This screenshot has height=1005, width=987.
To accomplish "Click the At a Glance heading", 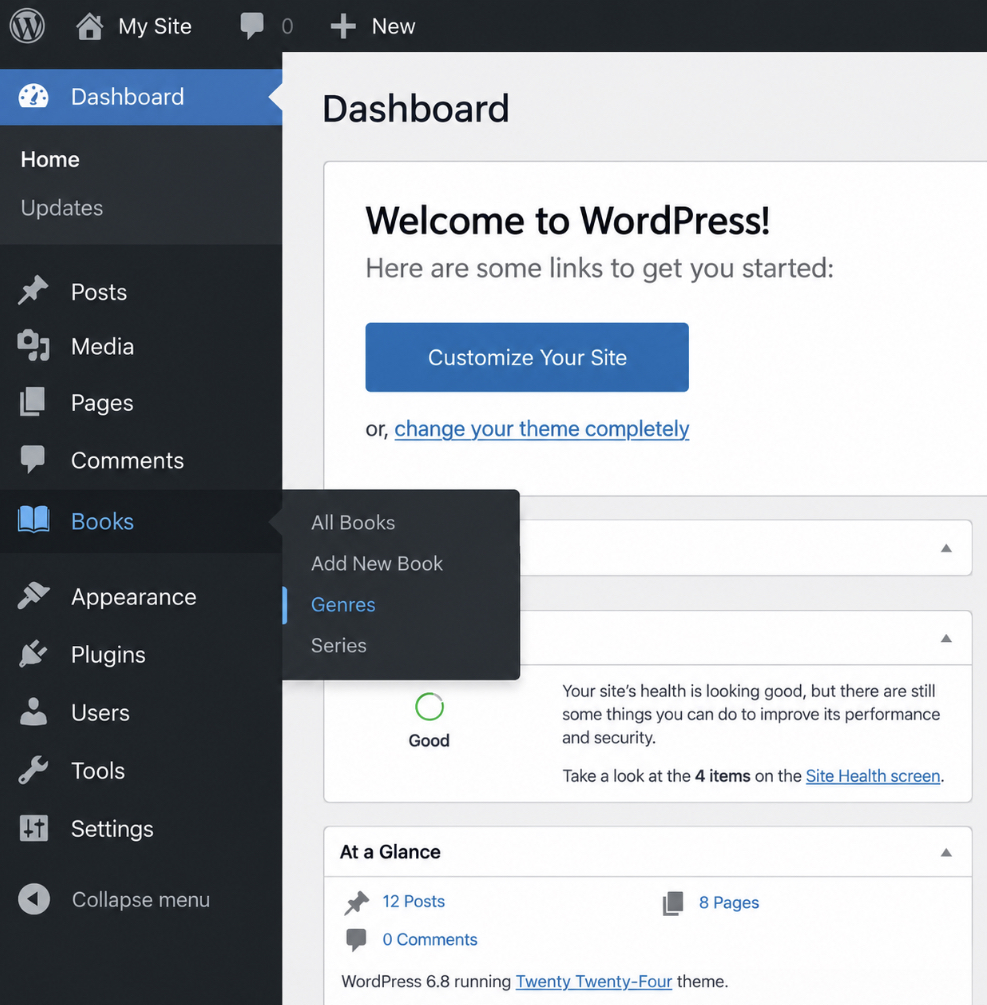I will (390, 852).
